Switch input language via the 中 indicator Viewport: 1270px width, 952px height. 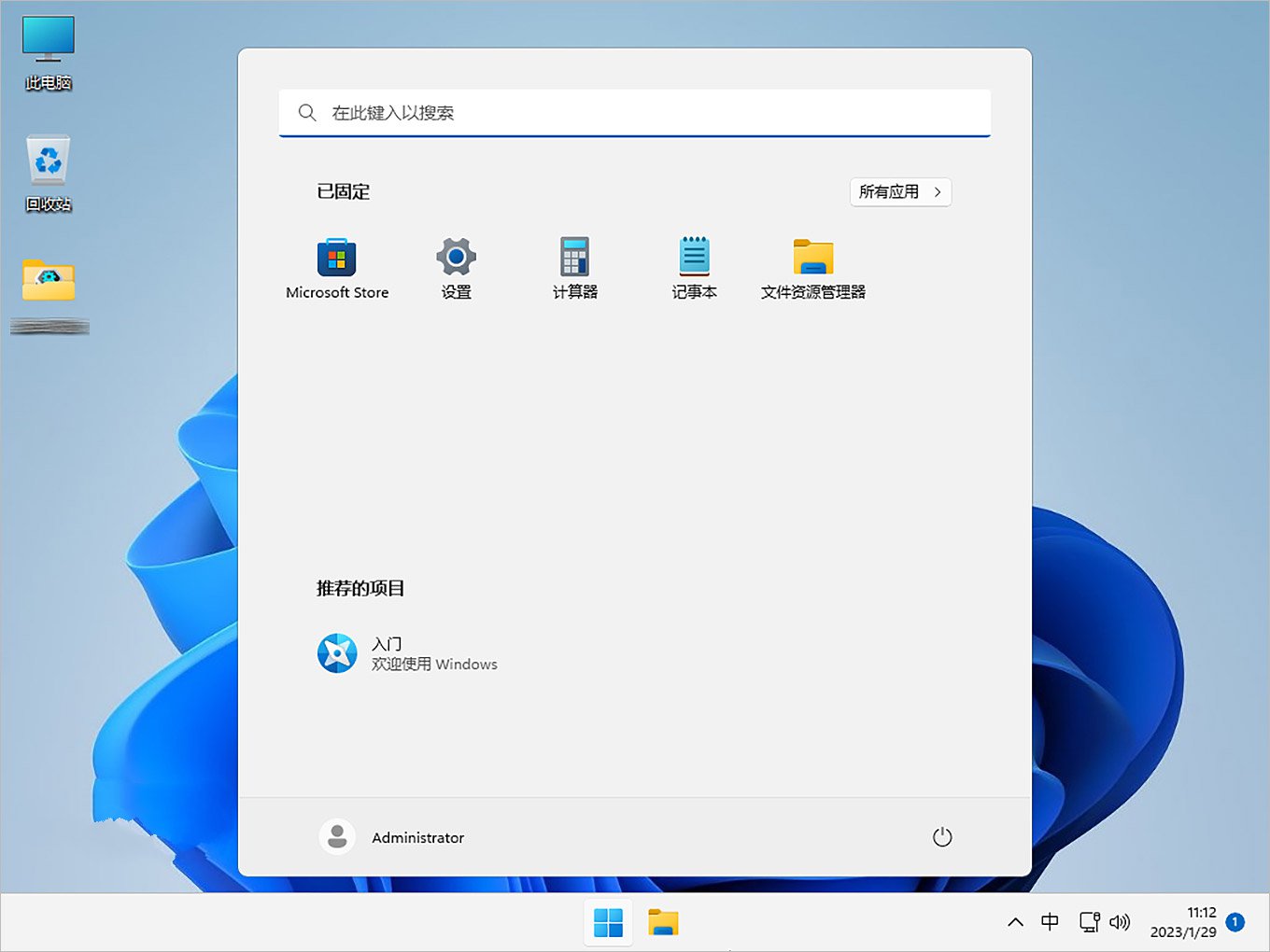[1050, 922]
